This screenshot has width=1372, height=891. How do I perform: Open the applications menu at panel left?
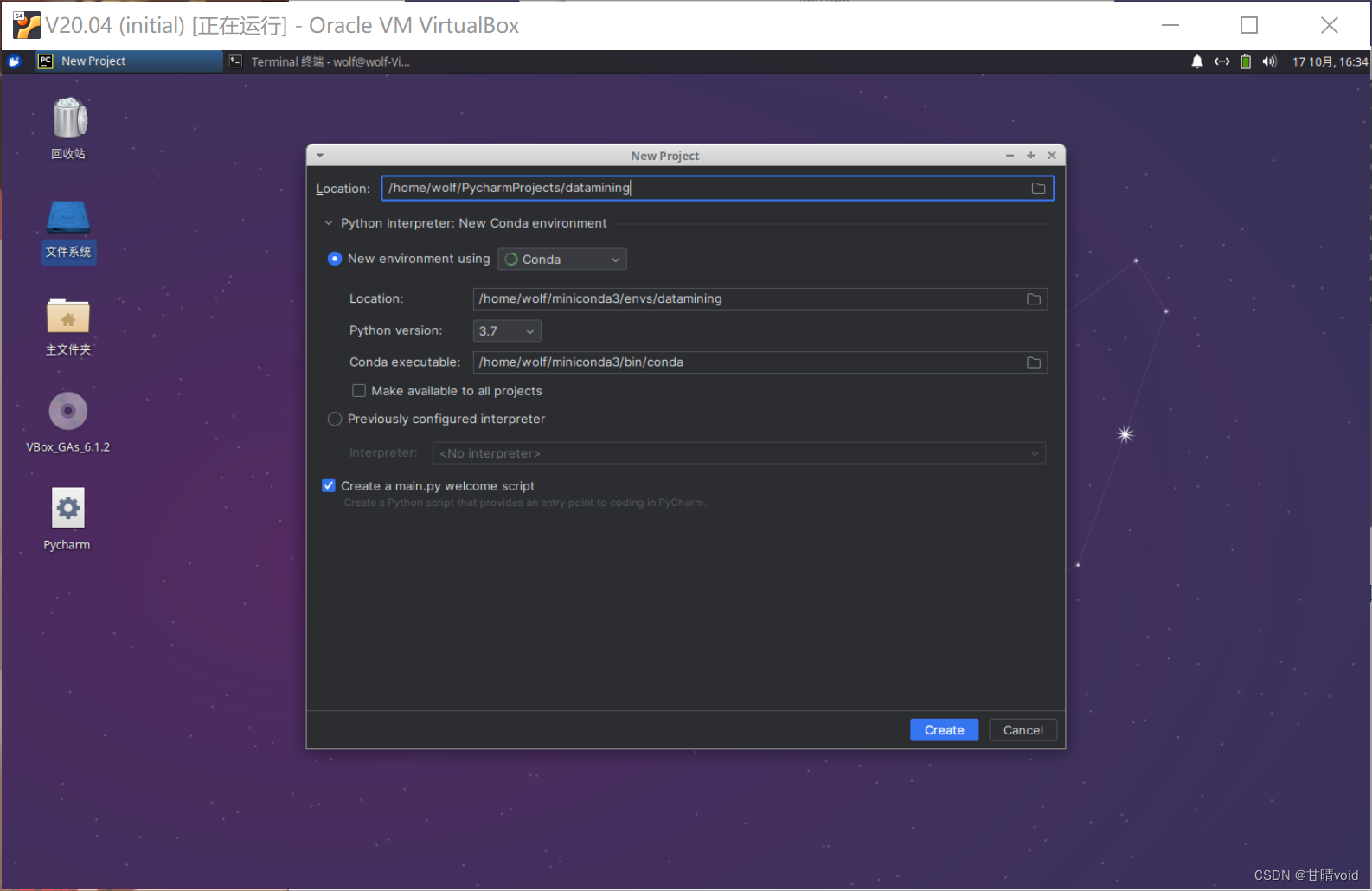(x=14, y=61)
